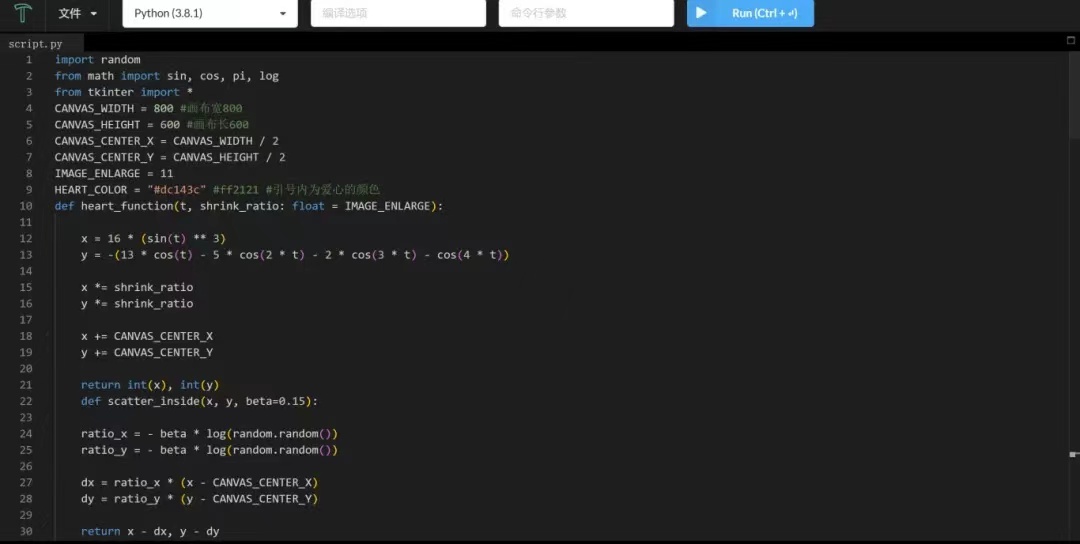Click line number 1 in the gutter
This screenshot has height=544, width=1080.
(x=29, y=60)
